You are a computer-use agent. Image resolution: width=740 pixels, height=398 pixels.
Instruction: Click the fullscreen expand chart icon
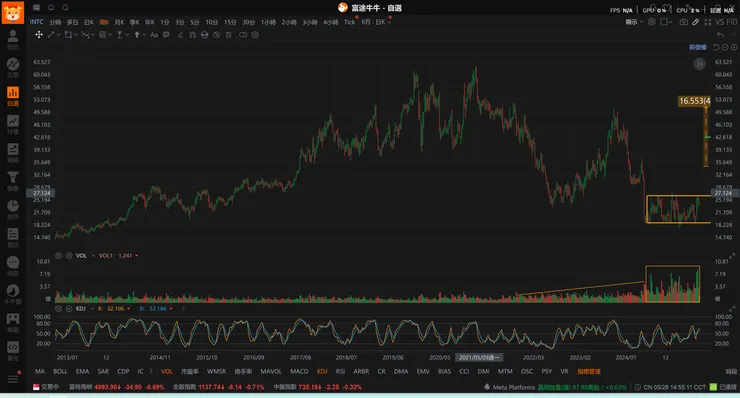(707, 22)
